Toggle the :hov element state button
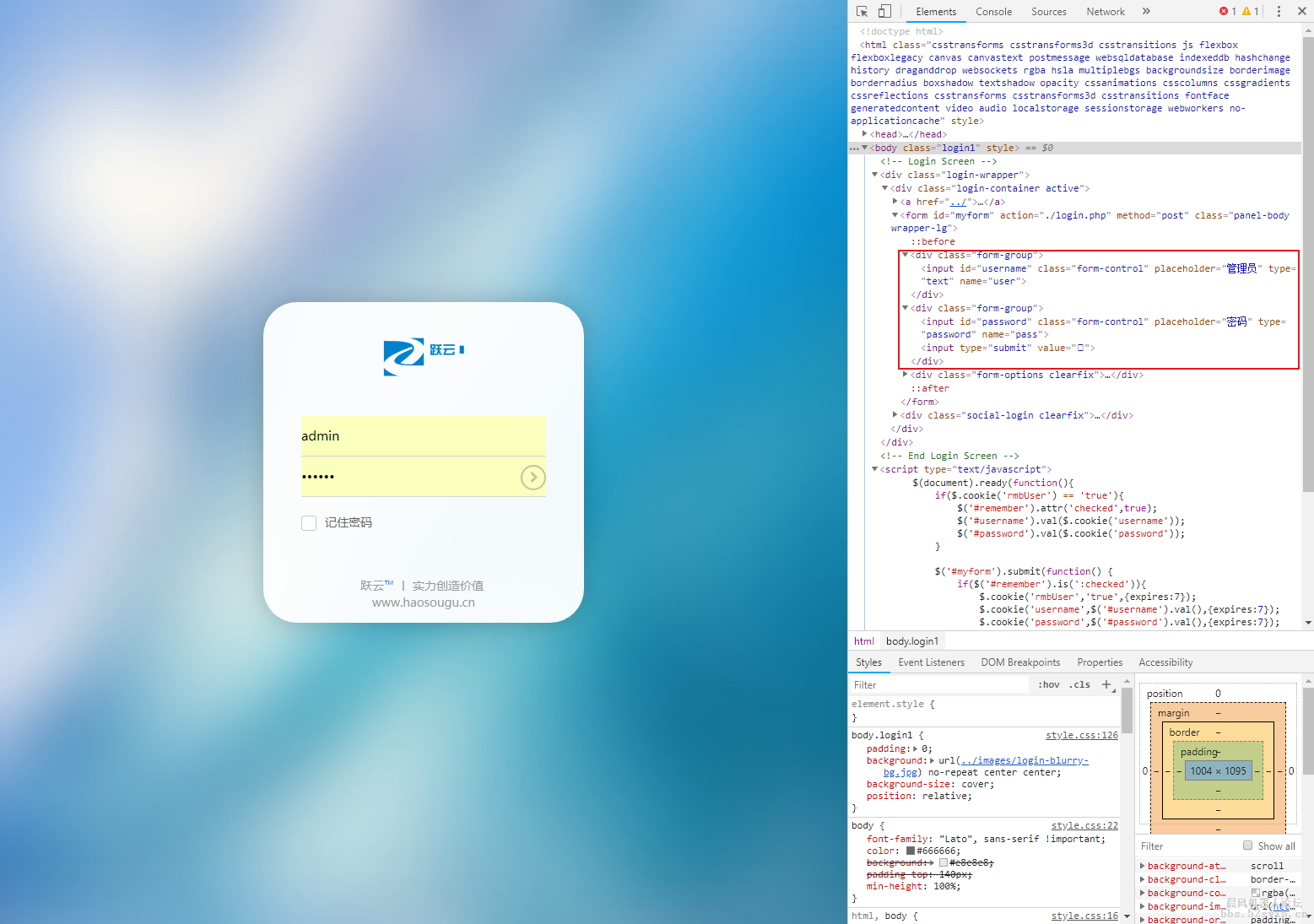Image resolution: width=1314 pixels, height=924 pixels. pos(1049,684)
